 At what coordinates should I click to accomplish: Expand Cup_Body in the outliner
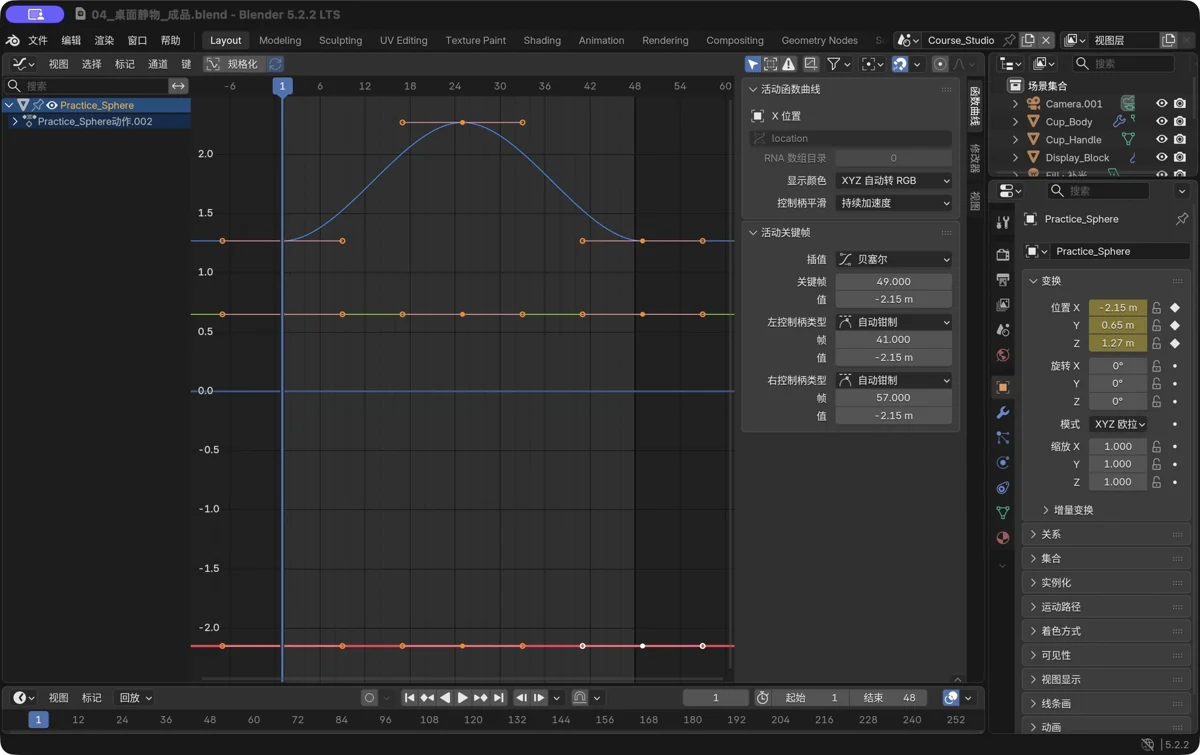(x=1015, y=122)
